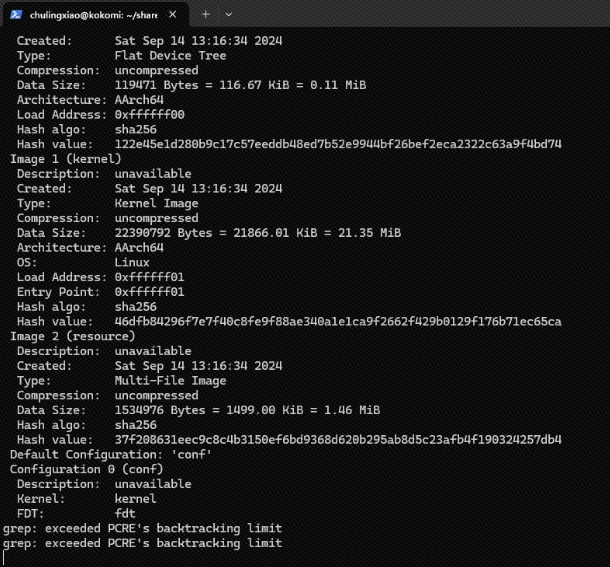Click the kernel hash value starting 46dfb84296f7

point(338,321)
